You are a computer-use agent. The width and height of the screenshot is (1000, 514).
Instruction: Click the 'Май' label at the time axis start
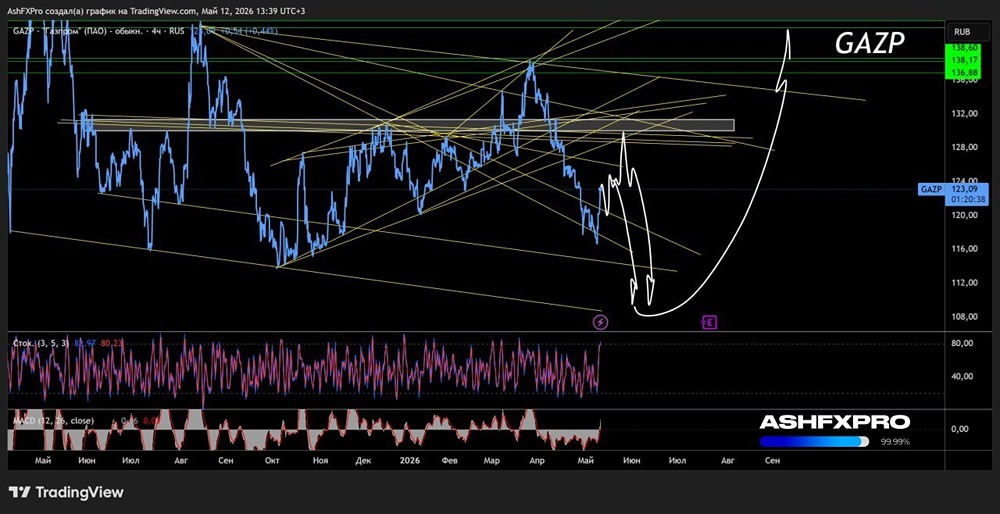pyautogui.click(x=43, y=459)
